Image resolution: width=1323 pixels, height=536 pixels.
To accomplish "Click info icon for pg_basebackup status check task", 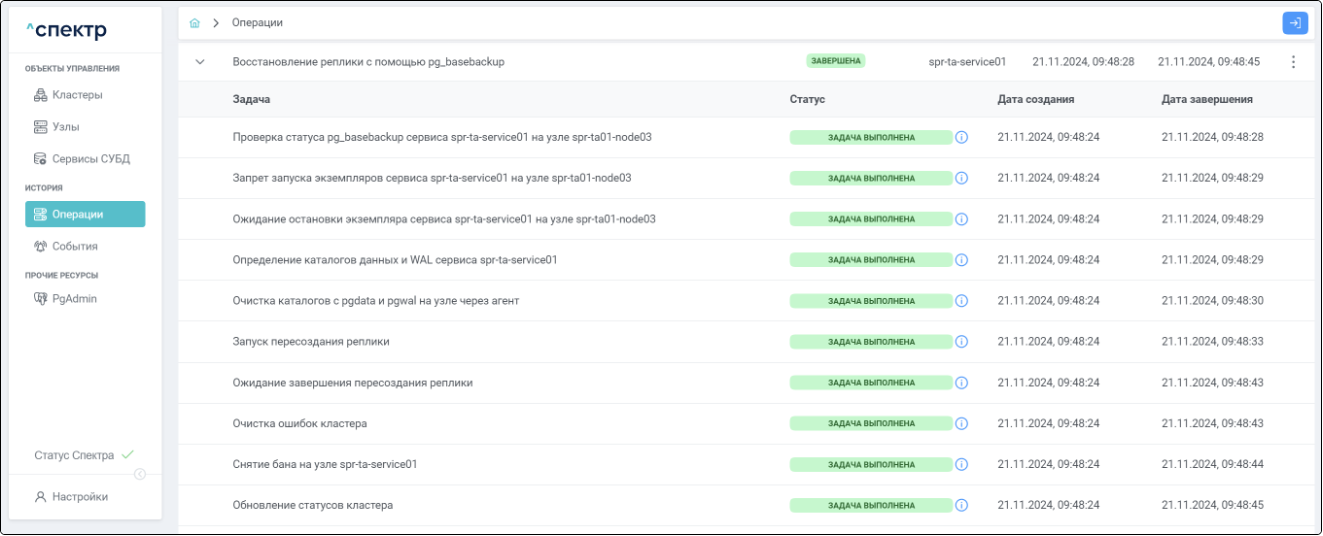I will pos(962,137).
